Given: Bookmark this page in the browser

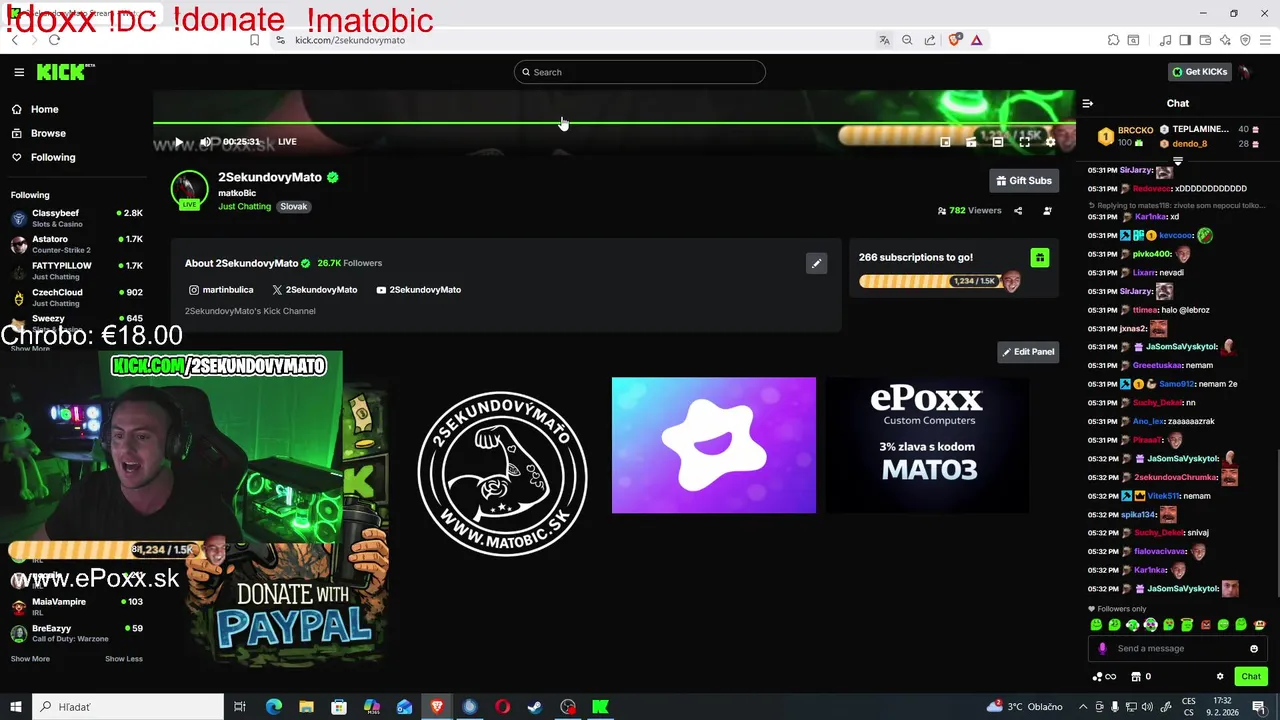Looking at the screenshot, I should (x=254, y=40).
